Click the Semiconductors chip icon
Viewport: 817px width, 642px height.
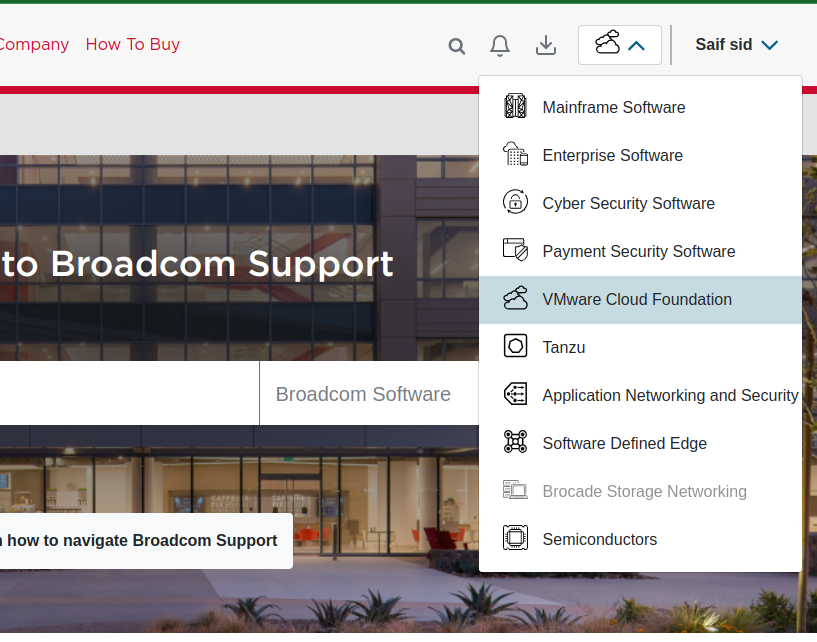pos(515,538)
